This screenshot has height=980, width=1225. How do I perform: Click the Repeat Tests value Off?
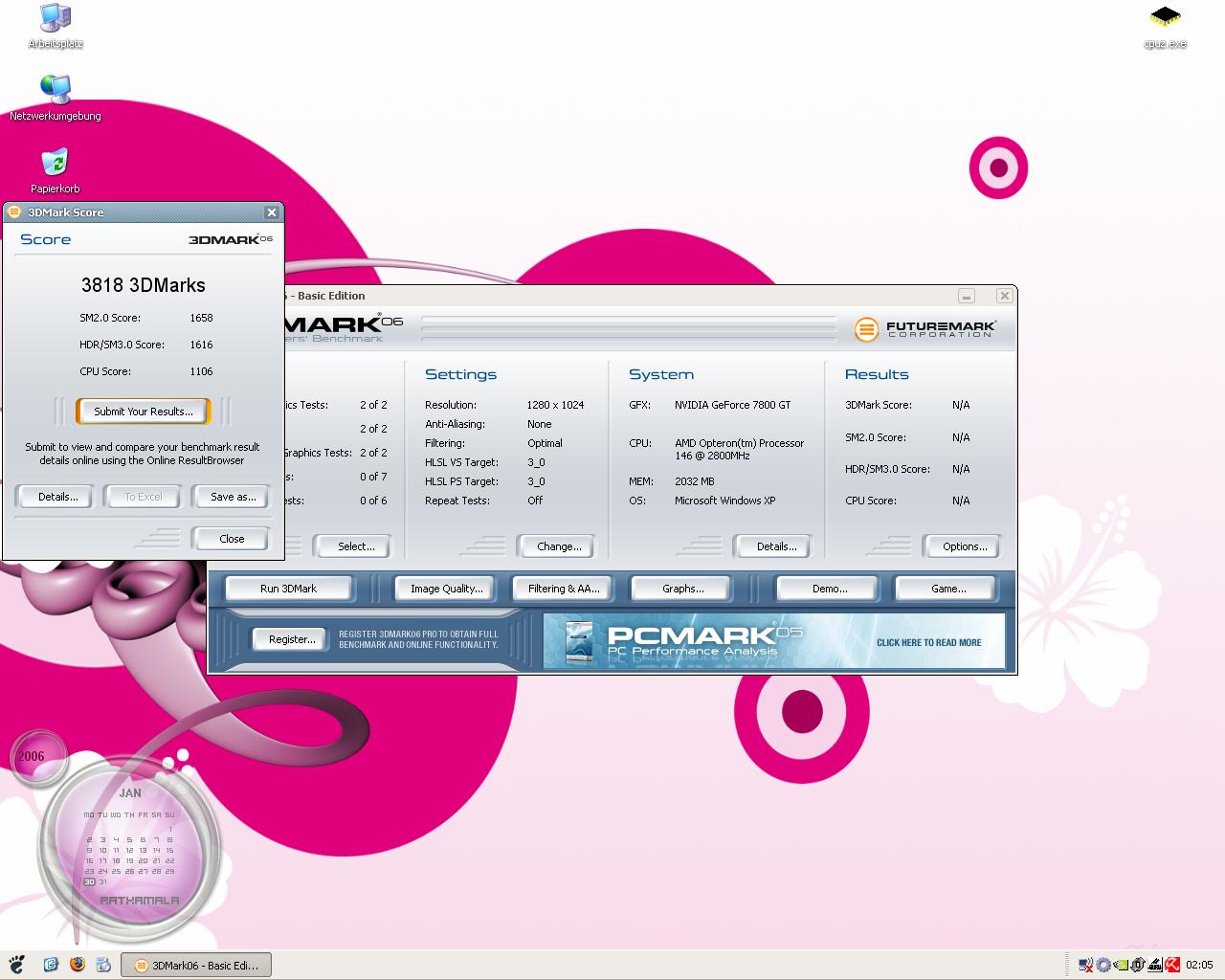pos(534,501)
